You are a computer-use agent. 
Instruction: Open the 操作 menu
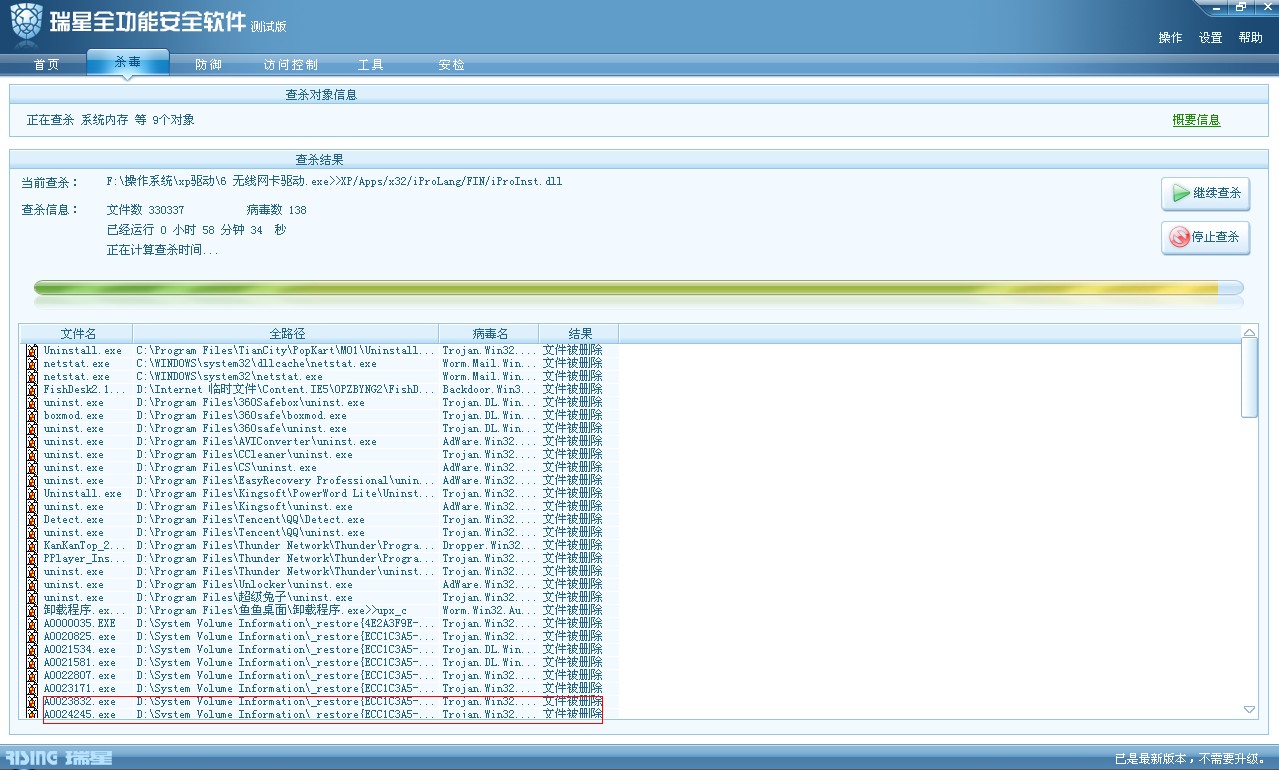[x=1170, y=38]
